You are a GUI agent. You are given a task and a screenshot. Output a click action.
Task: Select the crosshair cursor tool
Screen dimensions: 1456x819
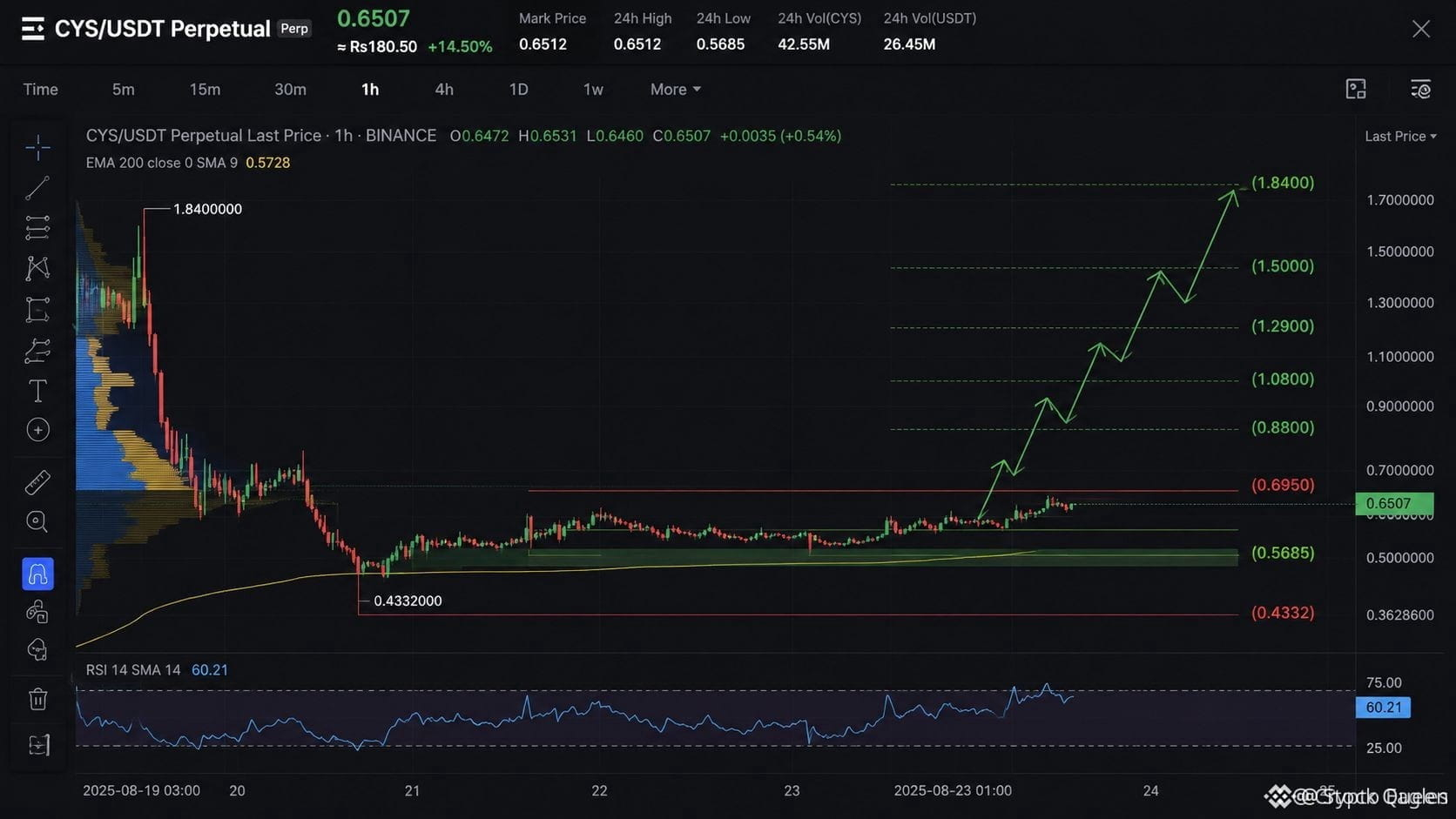pyautogui.click(x=37, y=147)
